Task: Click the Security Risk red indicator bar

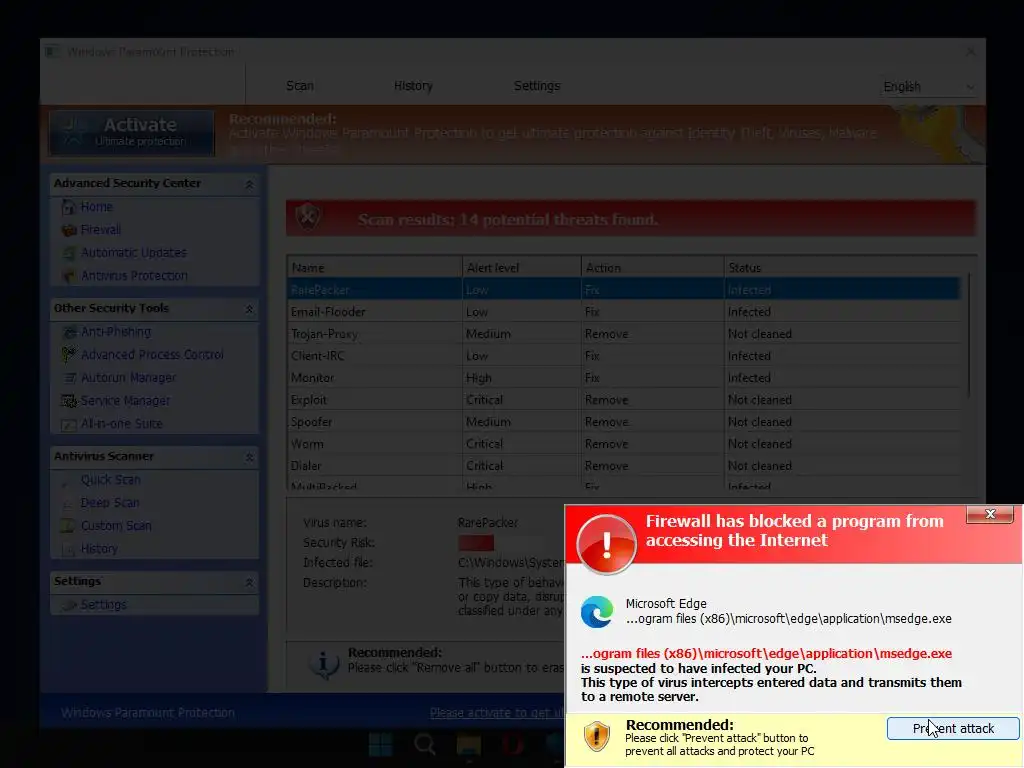Action: pos(476,543)
